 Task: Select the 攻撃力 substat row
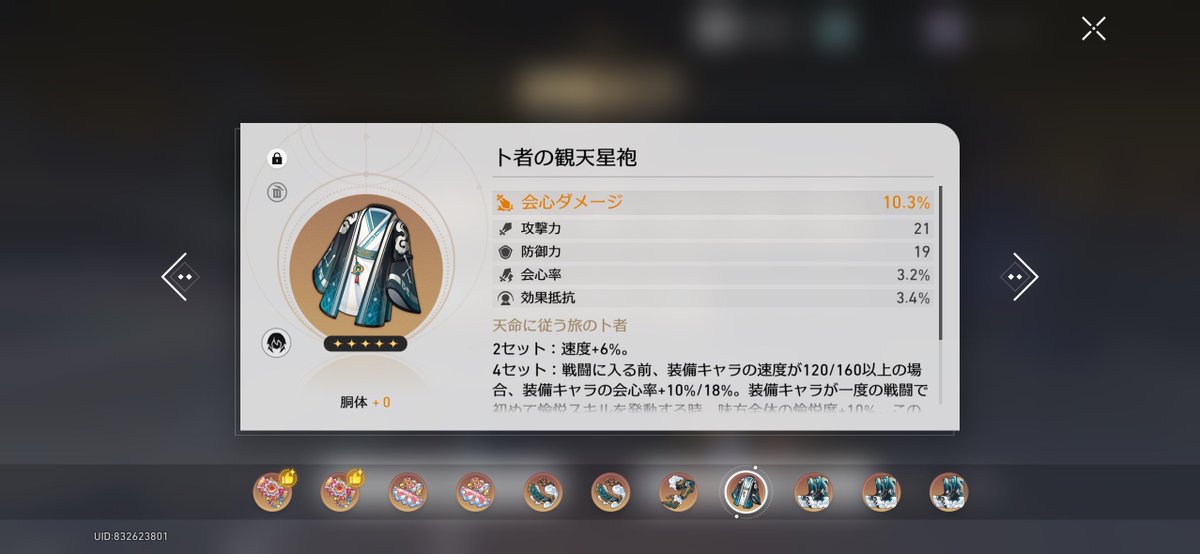(x=713, y=229)
